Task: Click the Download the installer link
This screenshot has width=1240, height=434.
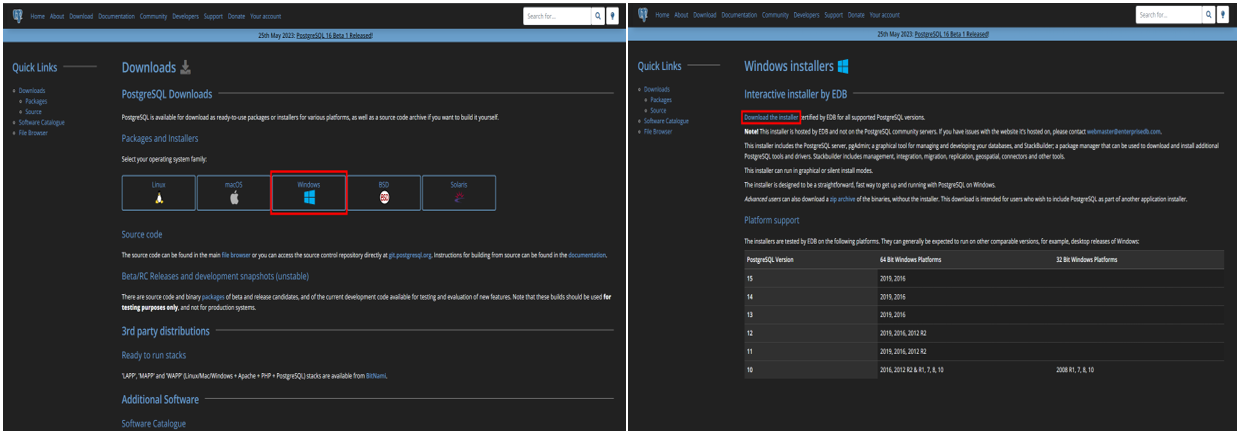Action: coord(772,117)
